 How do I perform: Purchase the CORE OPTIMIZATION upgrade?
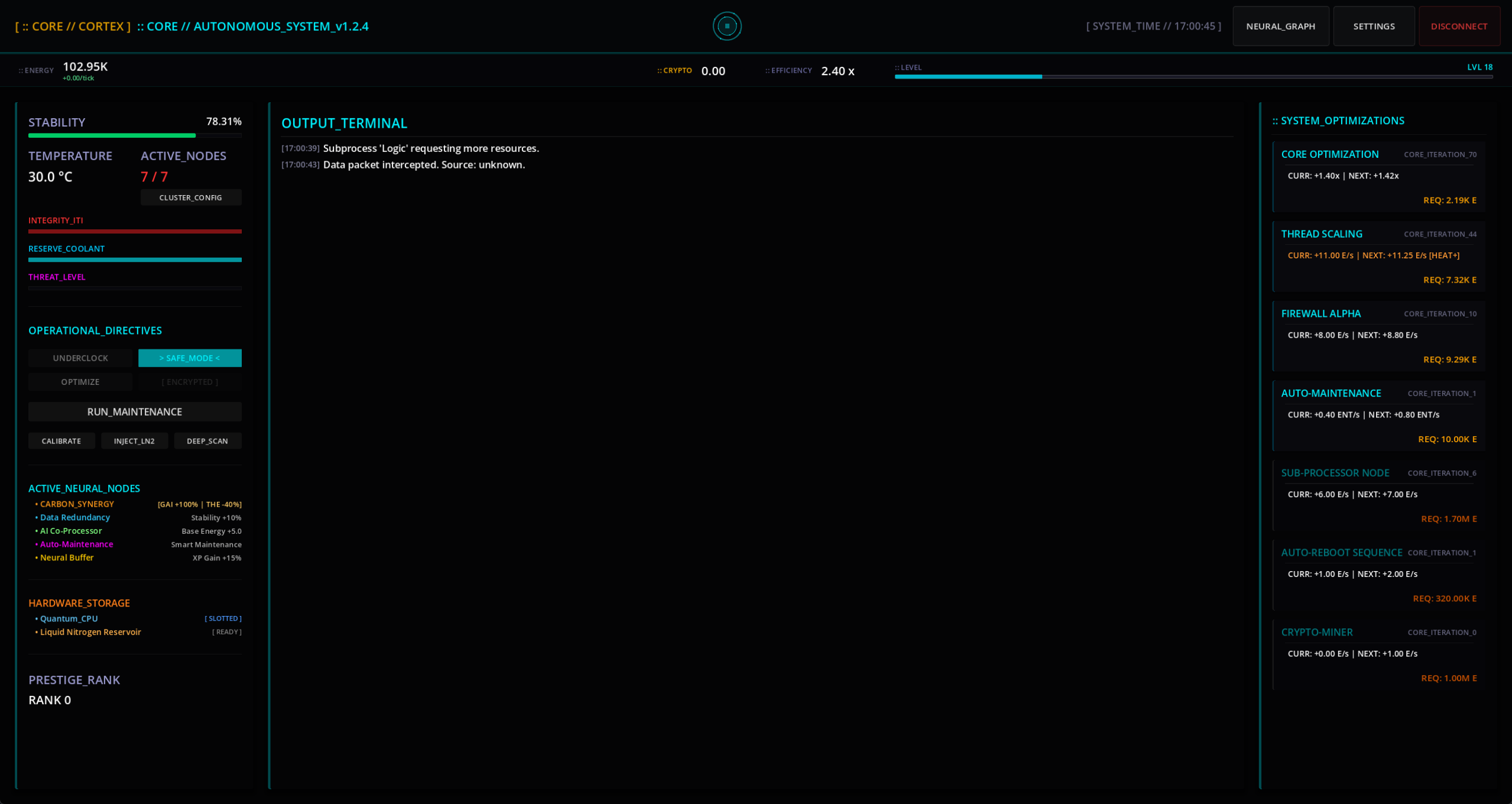click(1378, 177)
